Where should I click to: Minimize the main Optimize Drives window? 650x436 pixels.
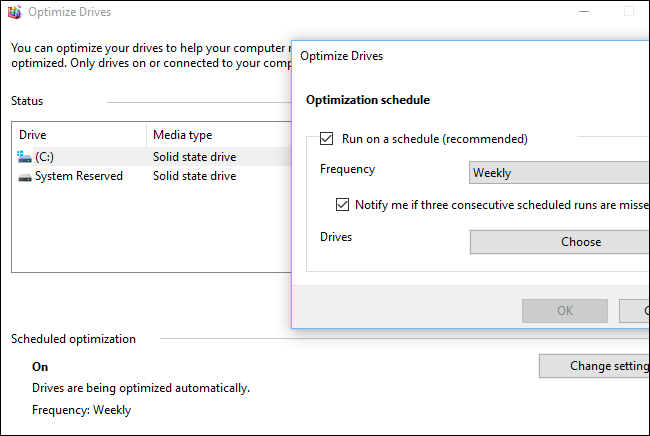(585, 12)
